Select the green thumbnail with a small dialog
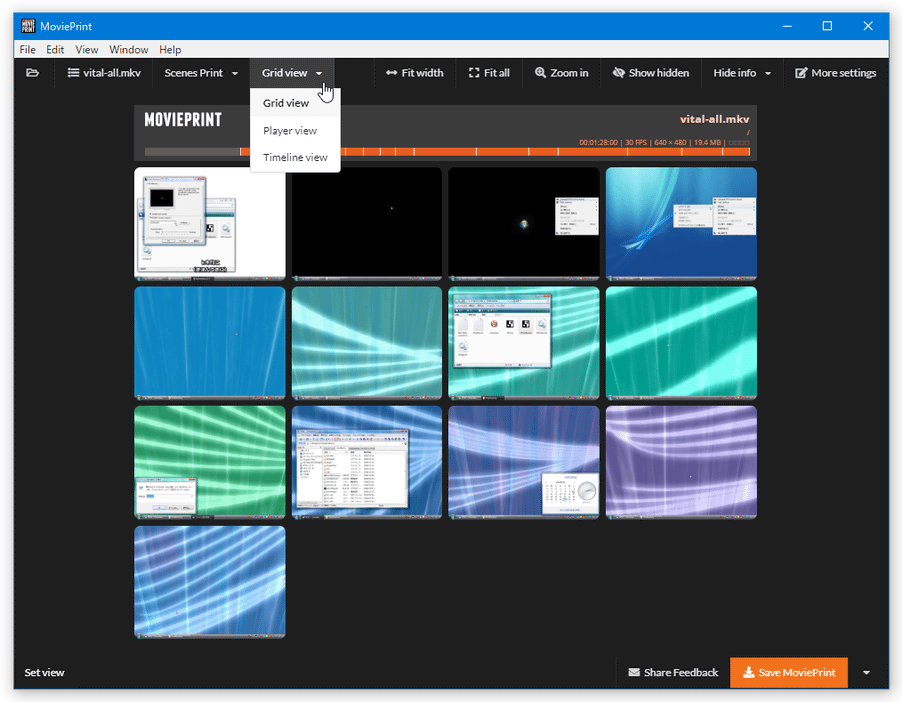 pyautogui.click(x=210, y=462)
